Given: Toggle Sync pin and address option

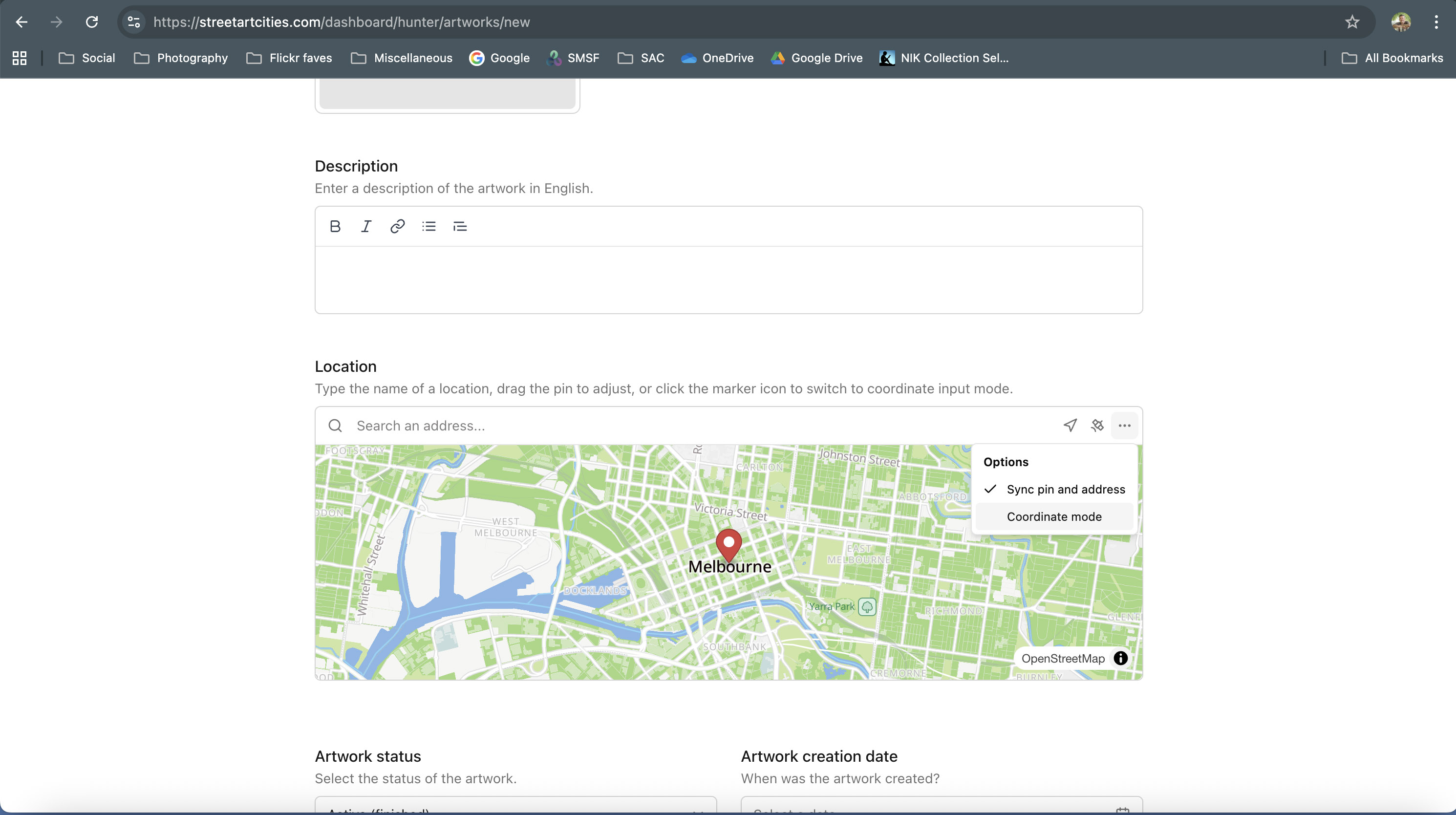Looking at the screenshot, I should pyautogui.click(x=1054, y=489).
